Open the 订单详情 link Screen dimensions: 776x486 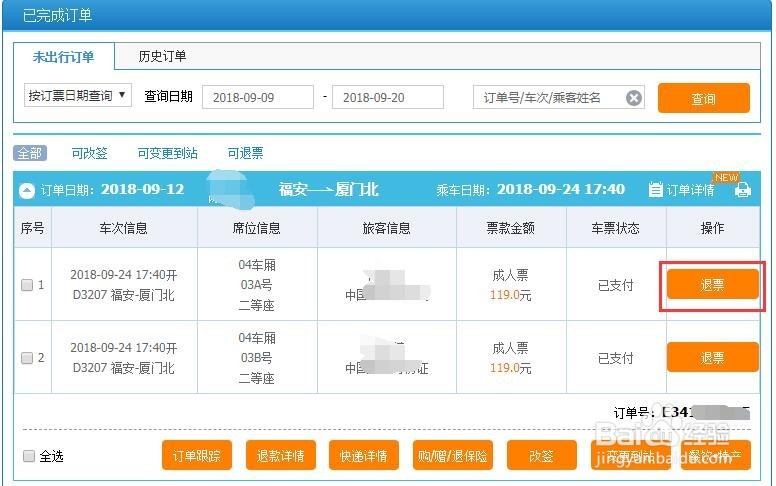690,190
